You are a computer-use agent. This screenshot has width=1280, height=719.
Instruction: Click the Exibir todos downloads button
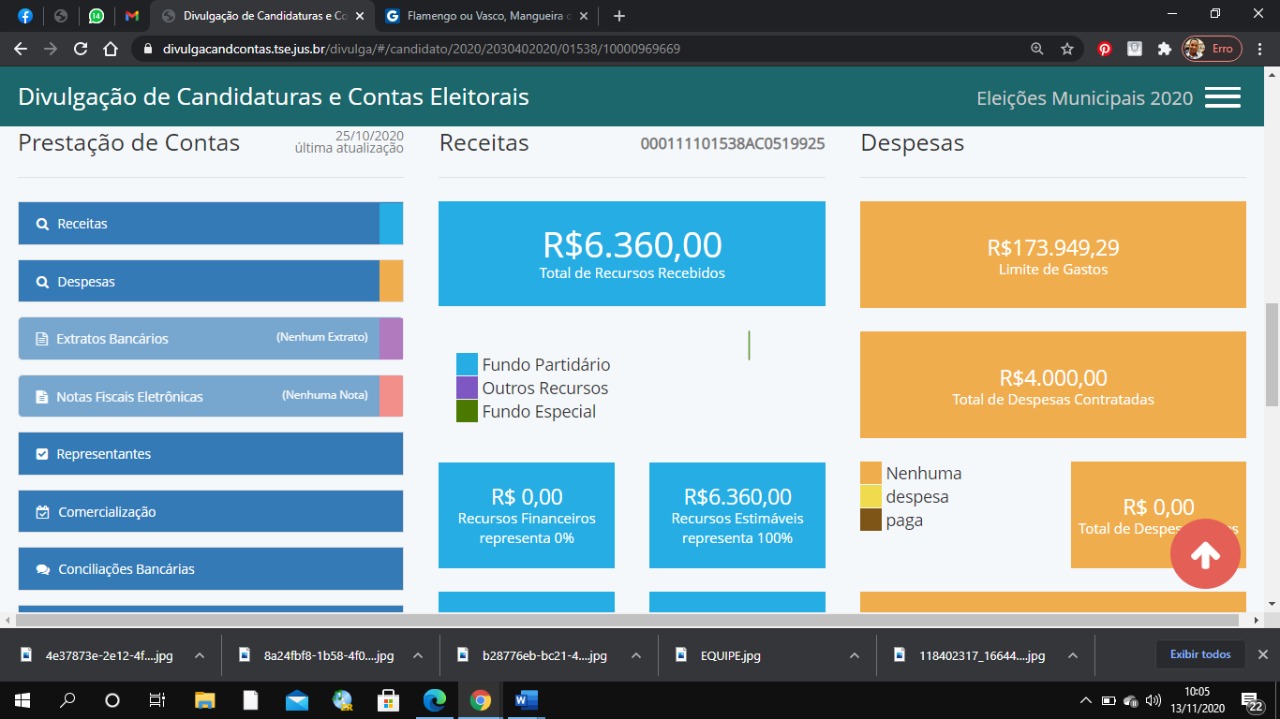click(x=1200, y=655)
